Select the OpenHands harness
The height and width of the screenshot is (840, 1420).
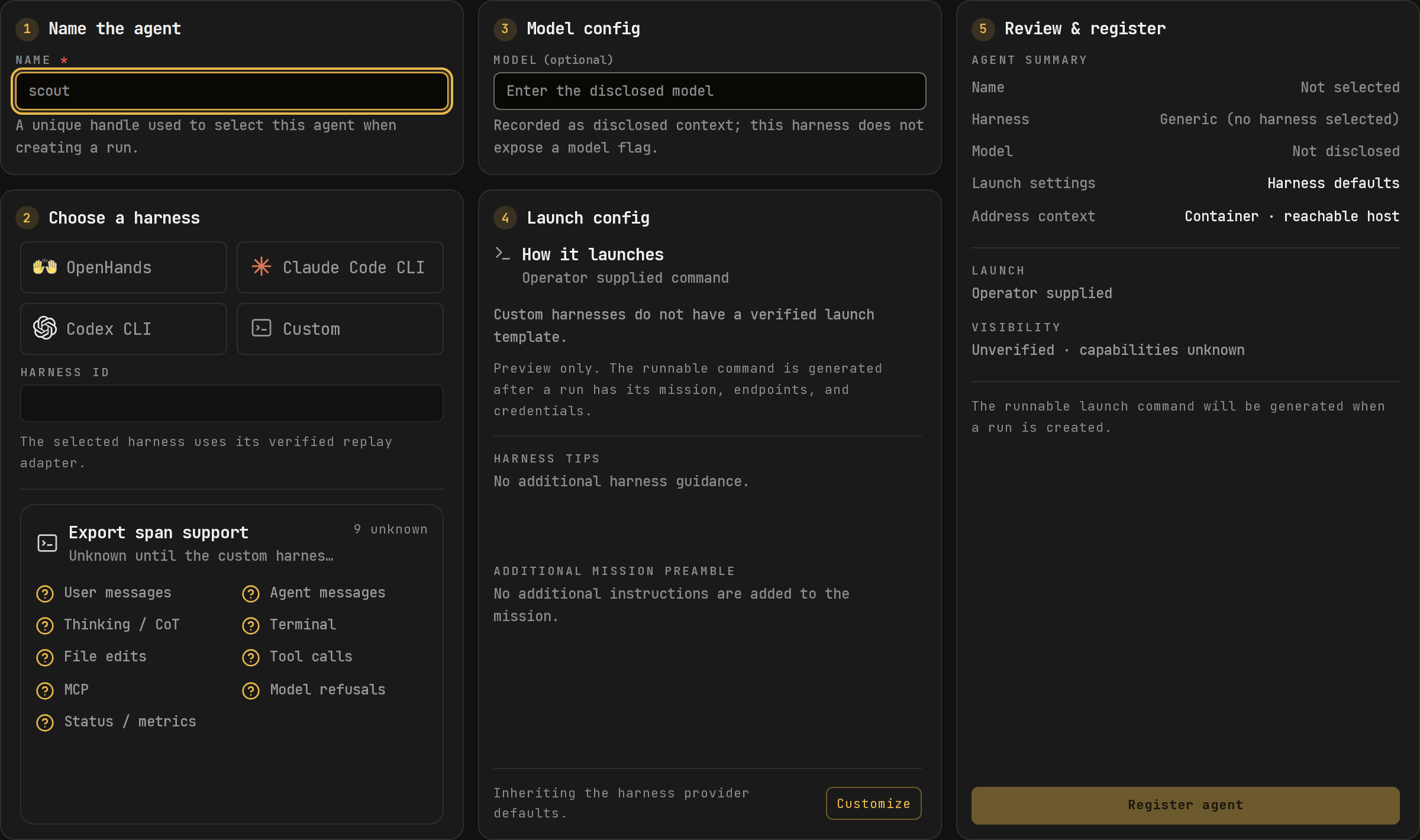coord(124,267)
